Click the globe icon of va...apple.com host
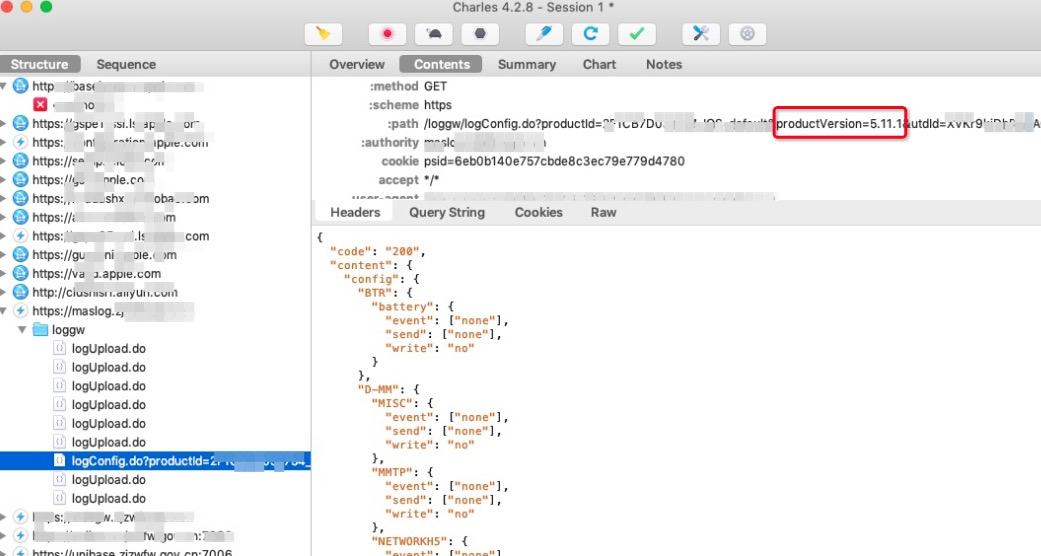Image resolution: width=1041 pixels, height=556 pixels. 21,274
